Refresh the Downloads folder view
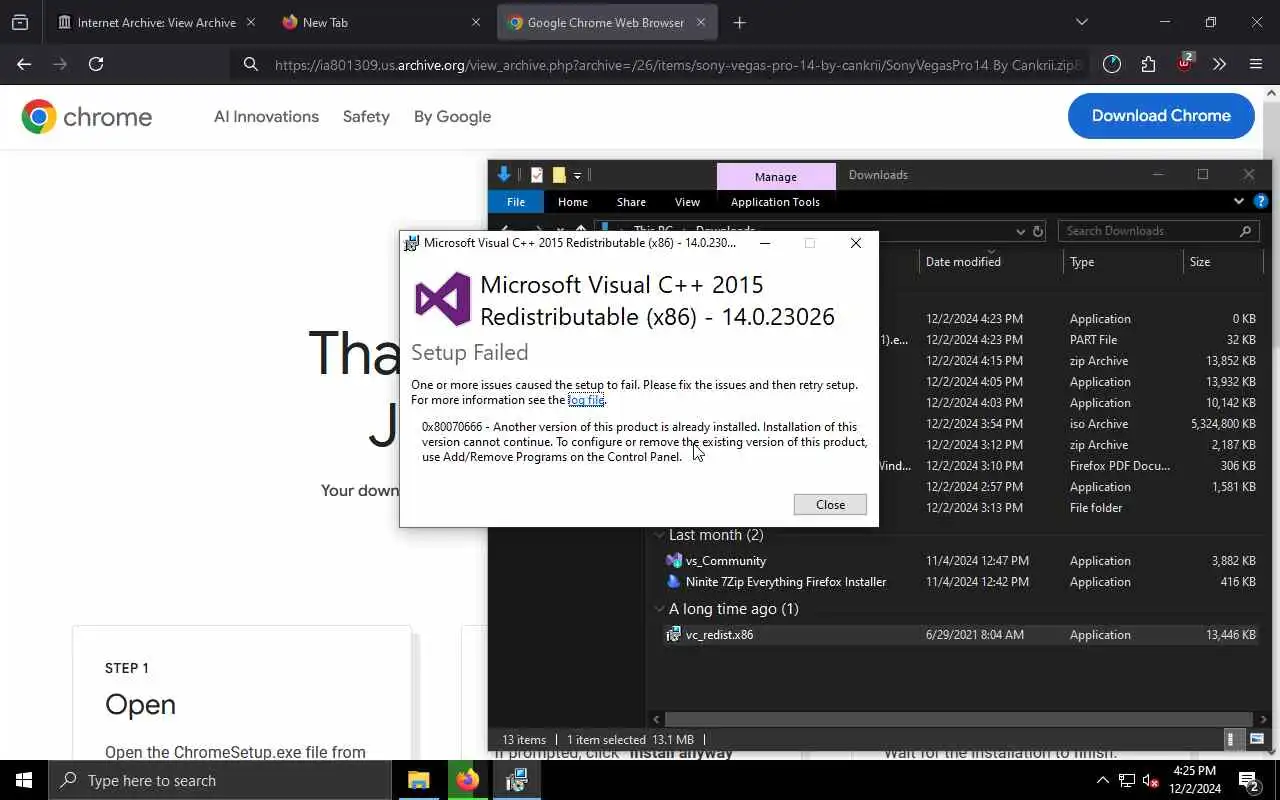This screenshot has width=1280, height=800. [1038, 231]
